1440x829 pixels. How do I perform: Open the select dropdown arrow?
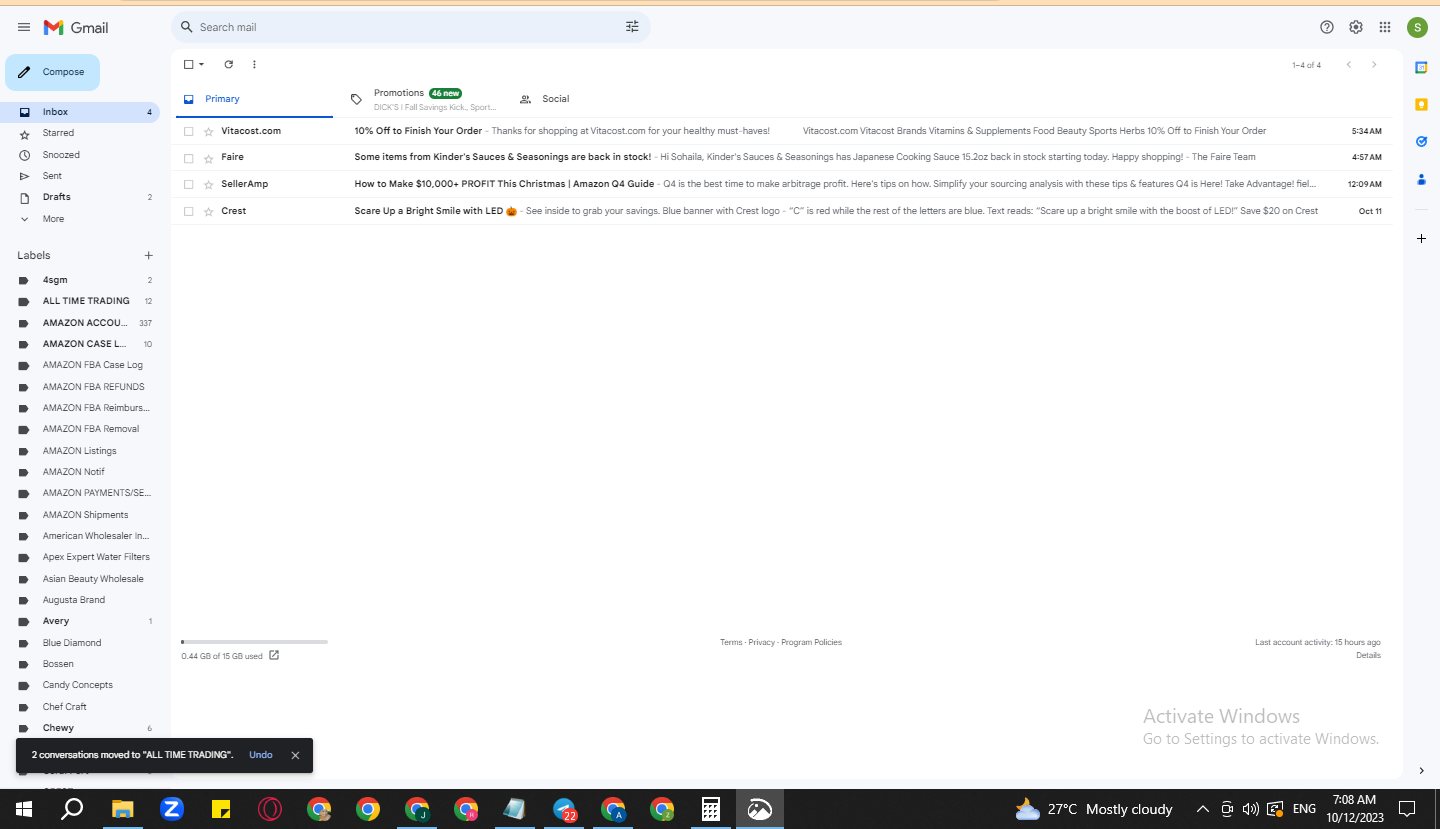(201, 64)
